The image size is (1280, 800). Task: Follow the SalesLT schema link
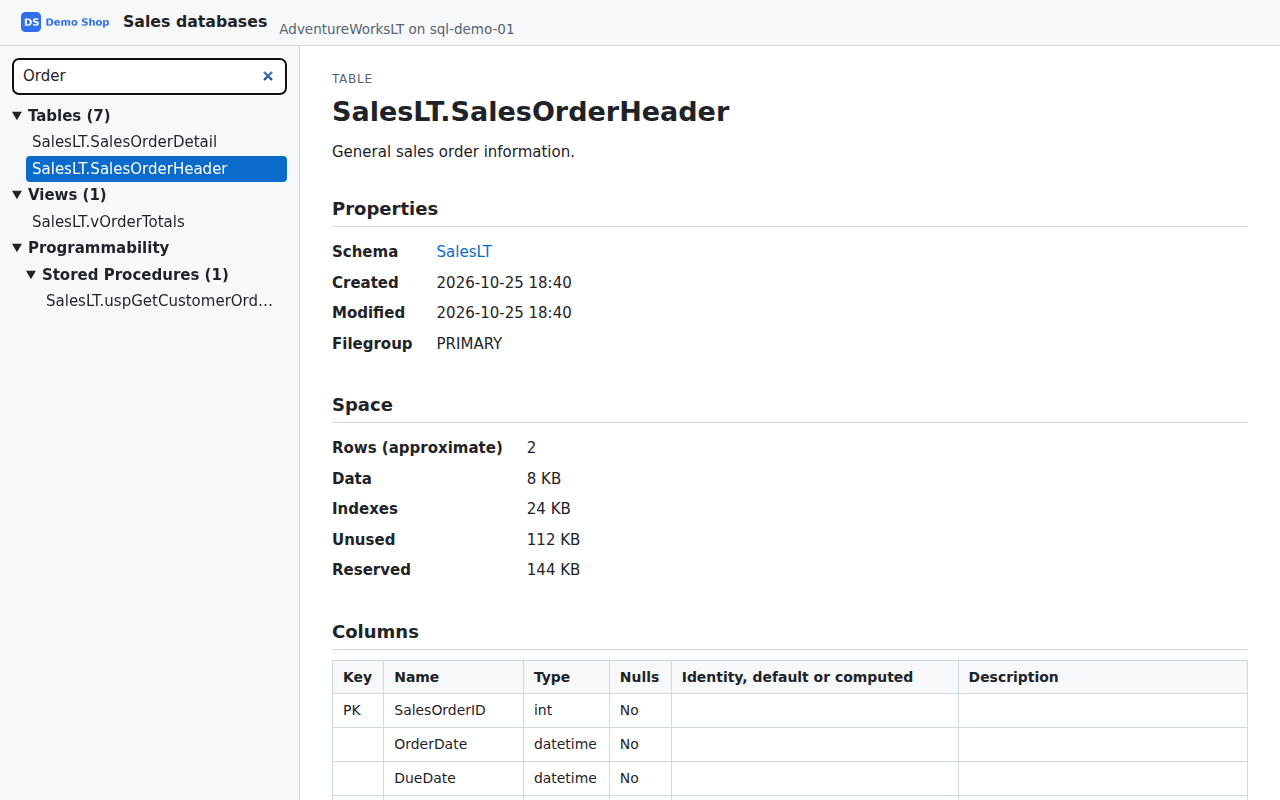[464, 252]
